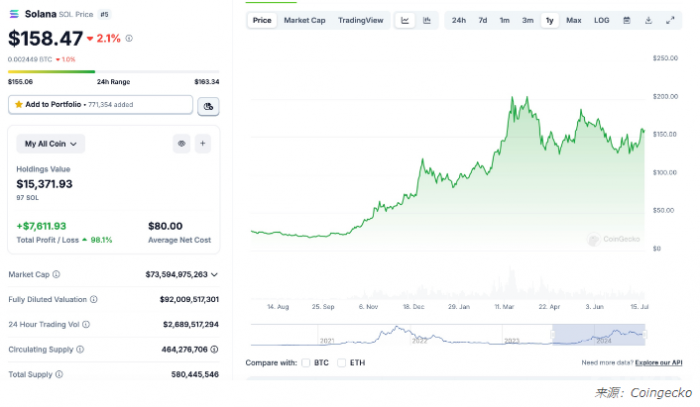
Task: Toggle the eye icon to hide holdings
Action: coord(181,144)
